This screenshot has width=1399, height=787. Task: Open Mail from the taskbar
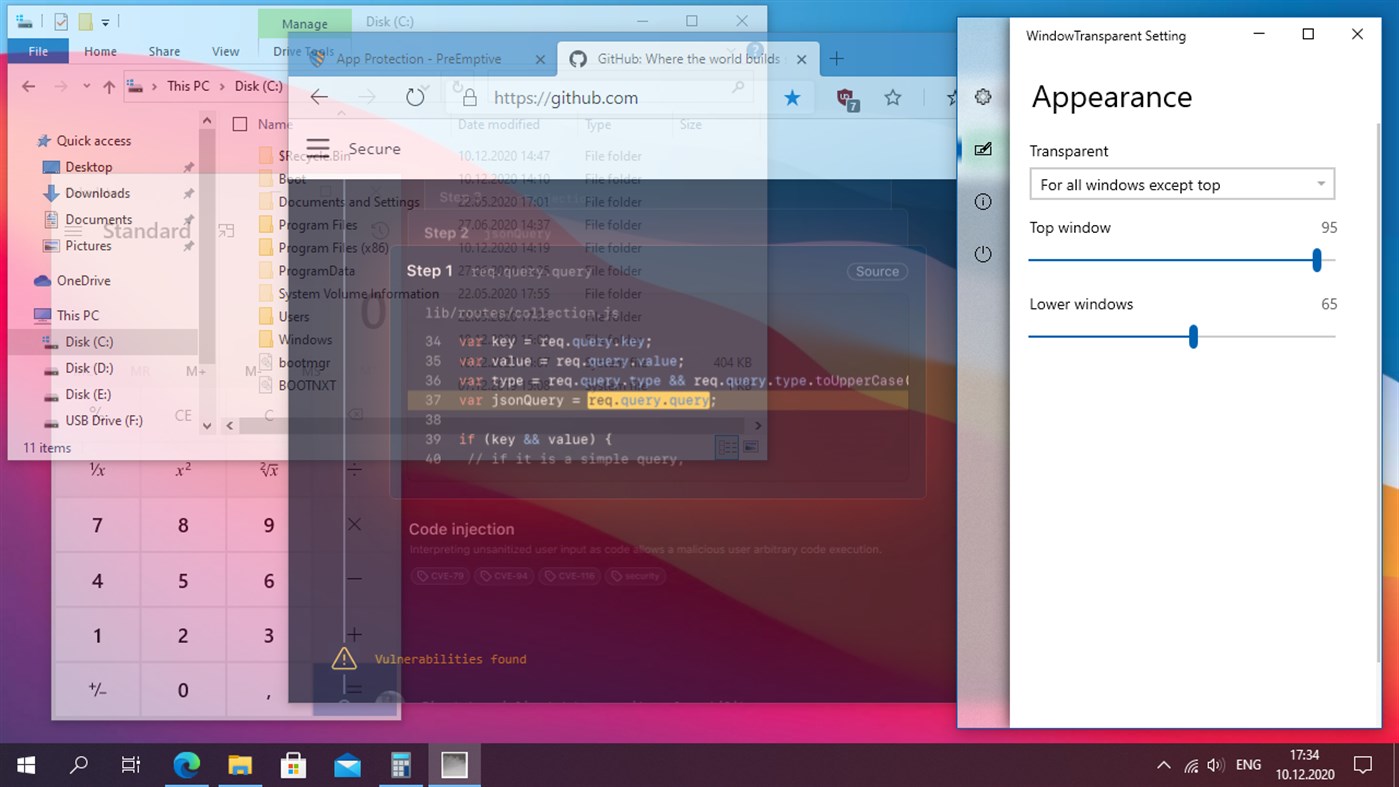pos(347,765)
